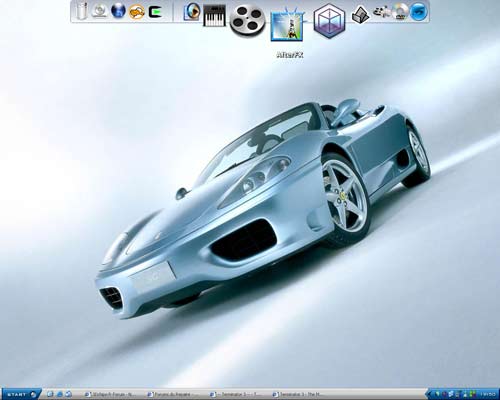This screenshot has height=400, width=500.
Task: Click the middle quick launch taskbar icon
Action: 59,394
